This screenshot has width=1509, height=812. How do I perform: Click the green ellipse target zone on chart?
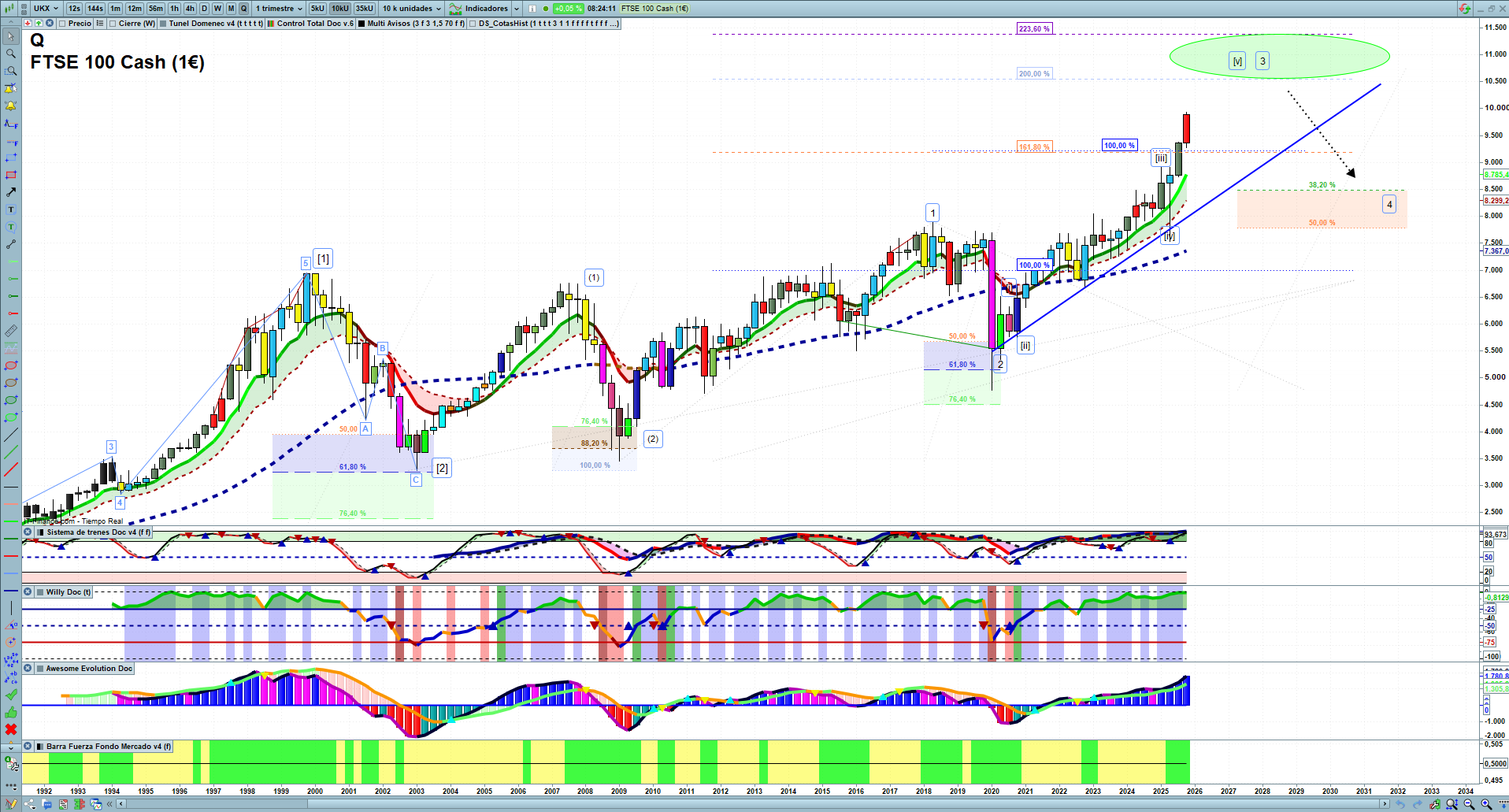coord(1279,56)
